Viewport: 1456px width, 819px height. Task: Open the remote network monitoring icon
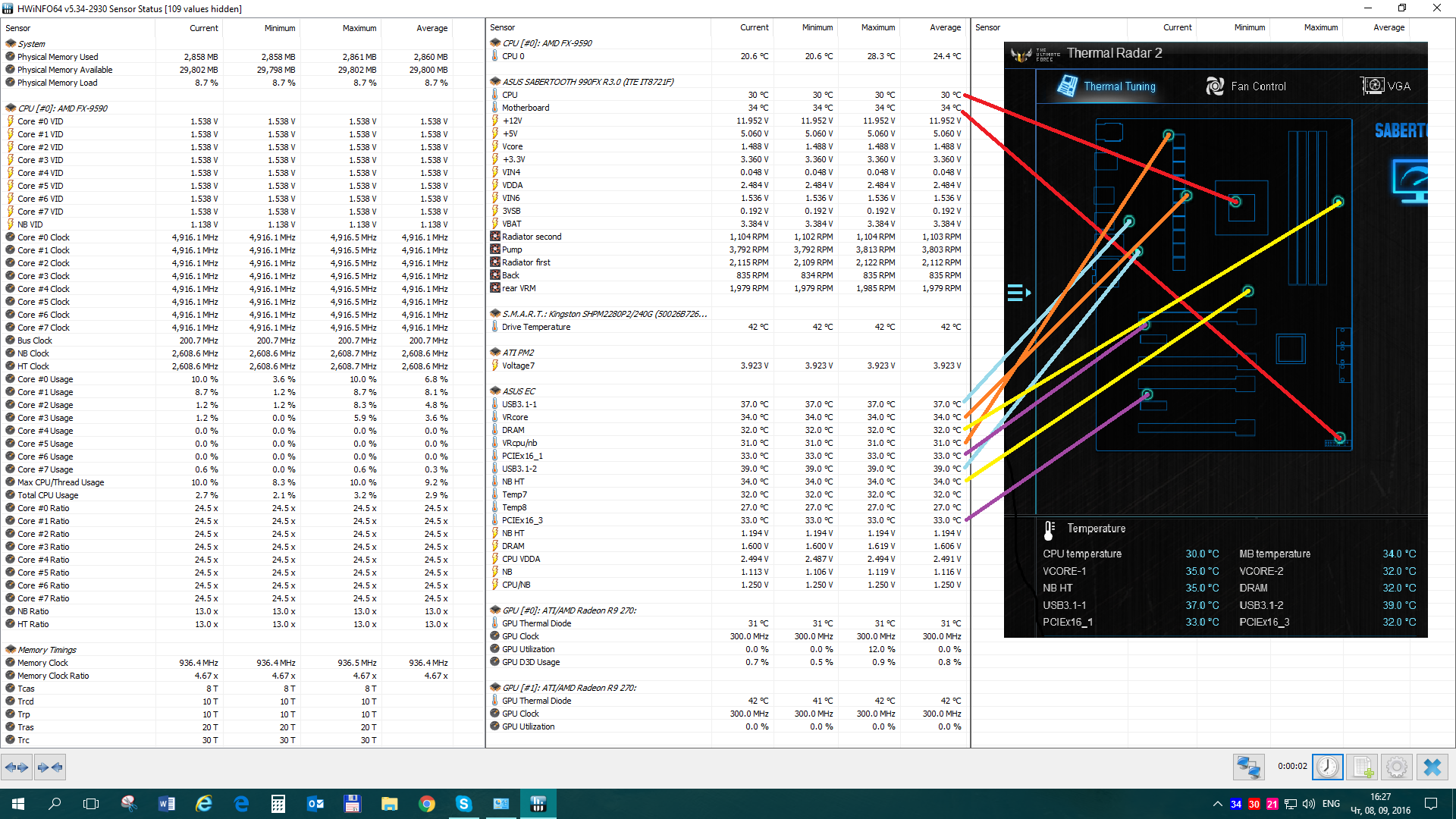(1248, 767)
